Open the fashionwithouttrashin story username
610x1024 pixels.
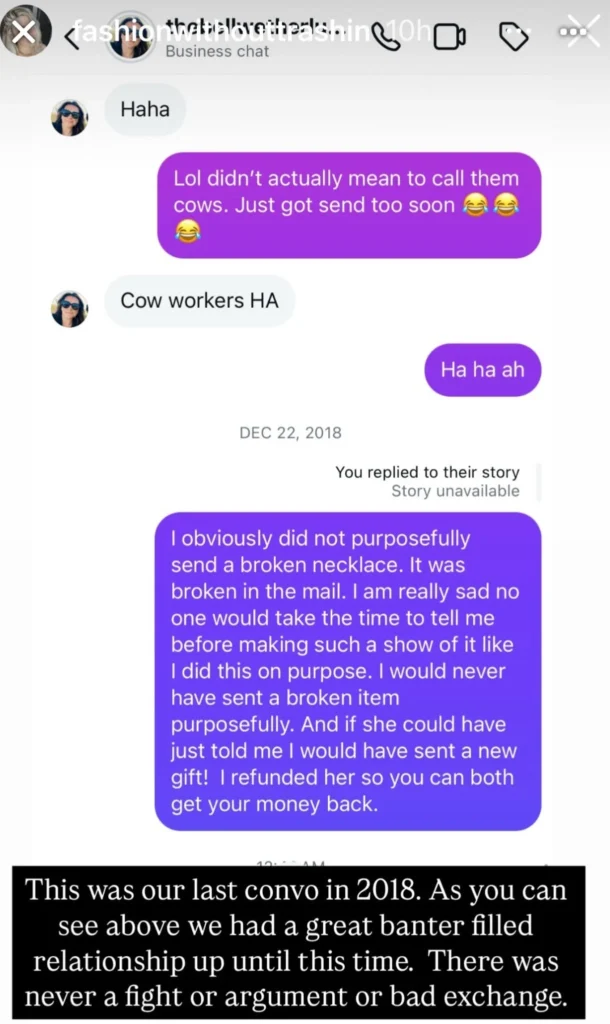pos(221,31)
